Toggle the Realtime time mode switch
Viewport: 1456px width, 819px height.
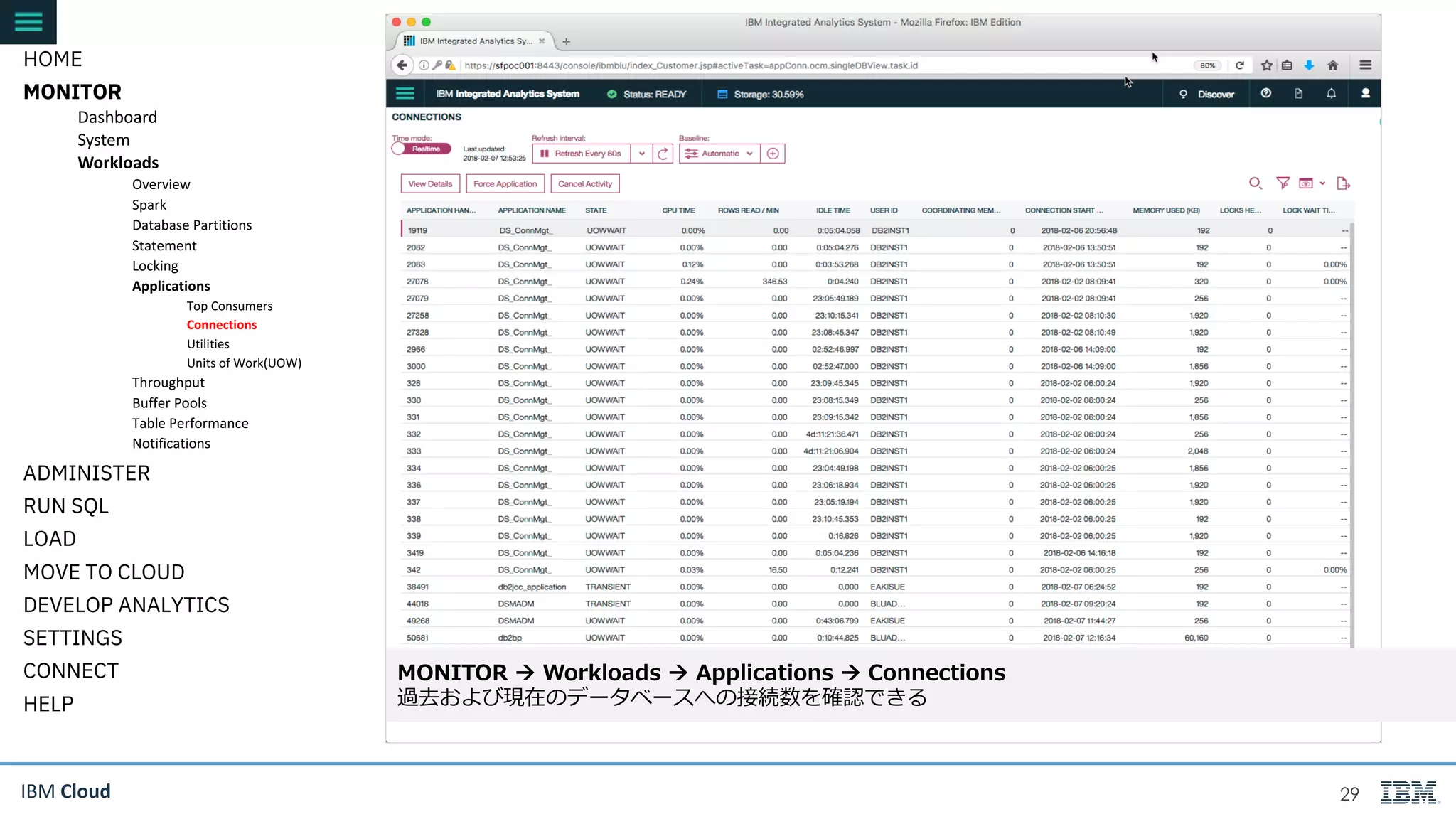[421, 149]
